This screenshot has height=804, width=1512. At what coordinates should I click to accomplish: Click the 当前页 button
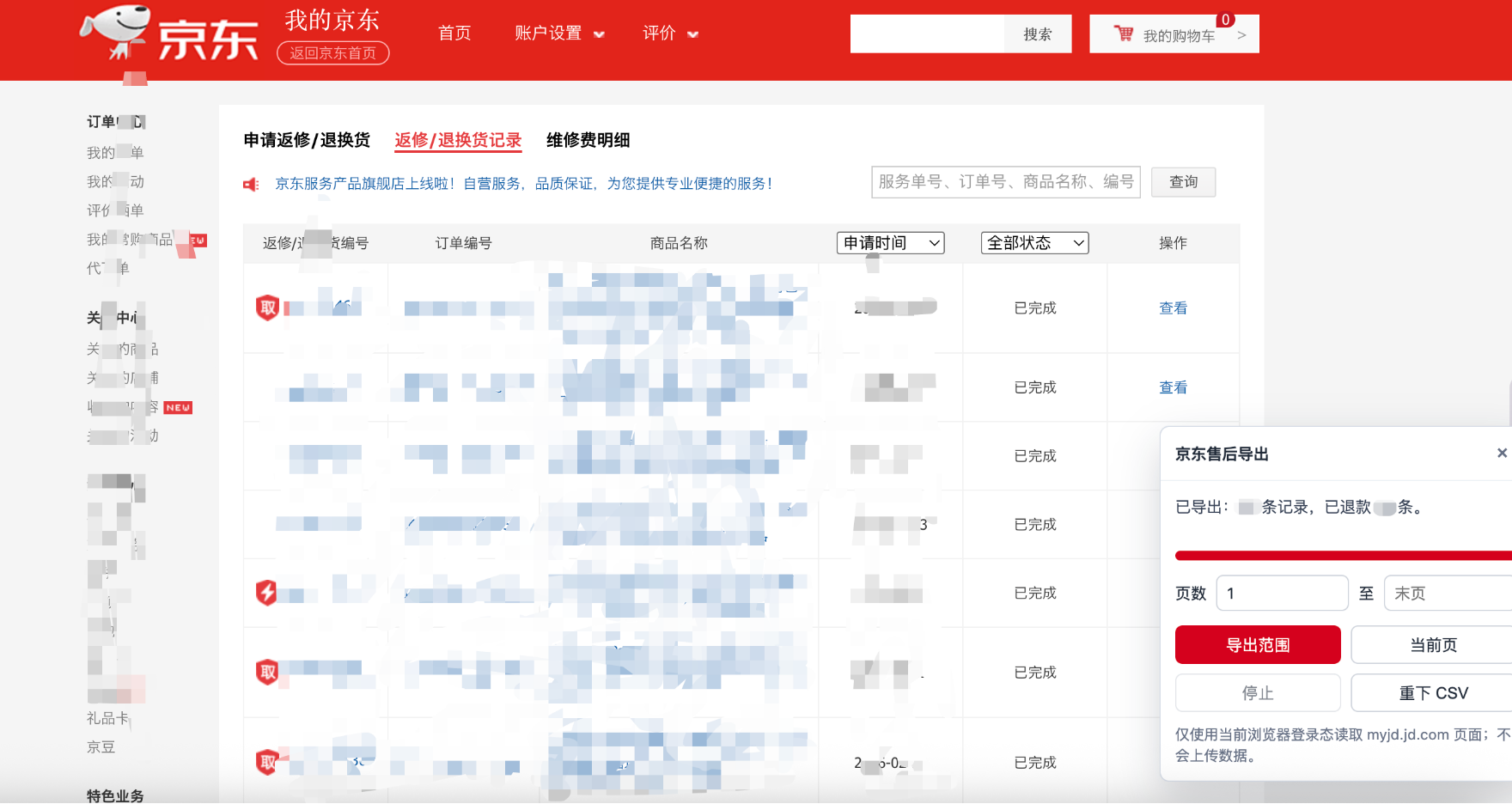click(1433, 645)
